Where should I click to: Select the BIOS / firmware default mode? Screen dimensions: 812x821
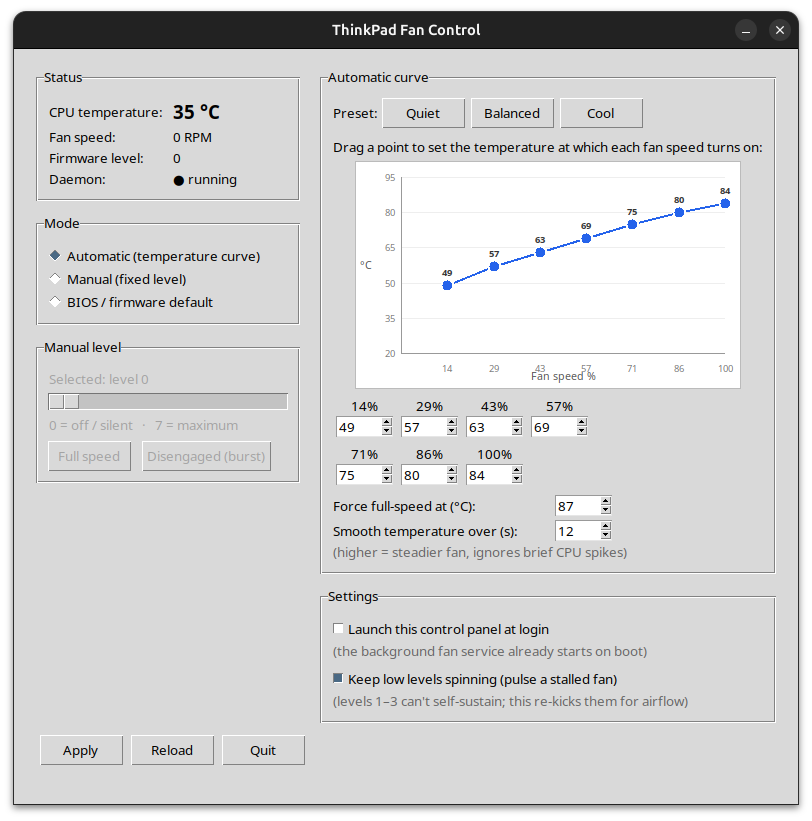[x=131, y=302]
